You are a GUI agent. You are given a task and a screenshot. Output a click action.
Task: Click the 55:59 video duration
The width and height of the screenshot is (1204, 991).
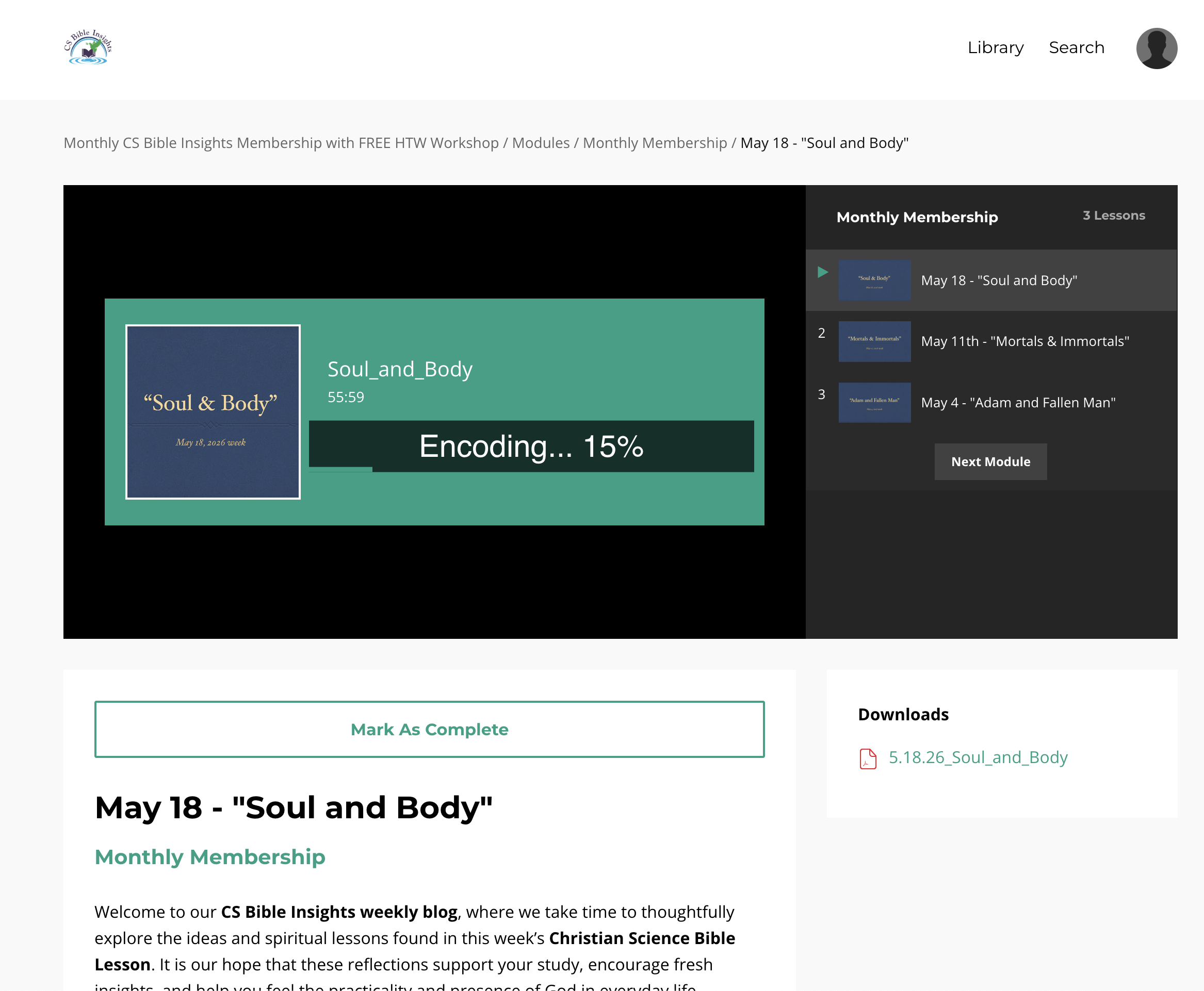[346, 397]
